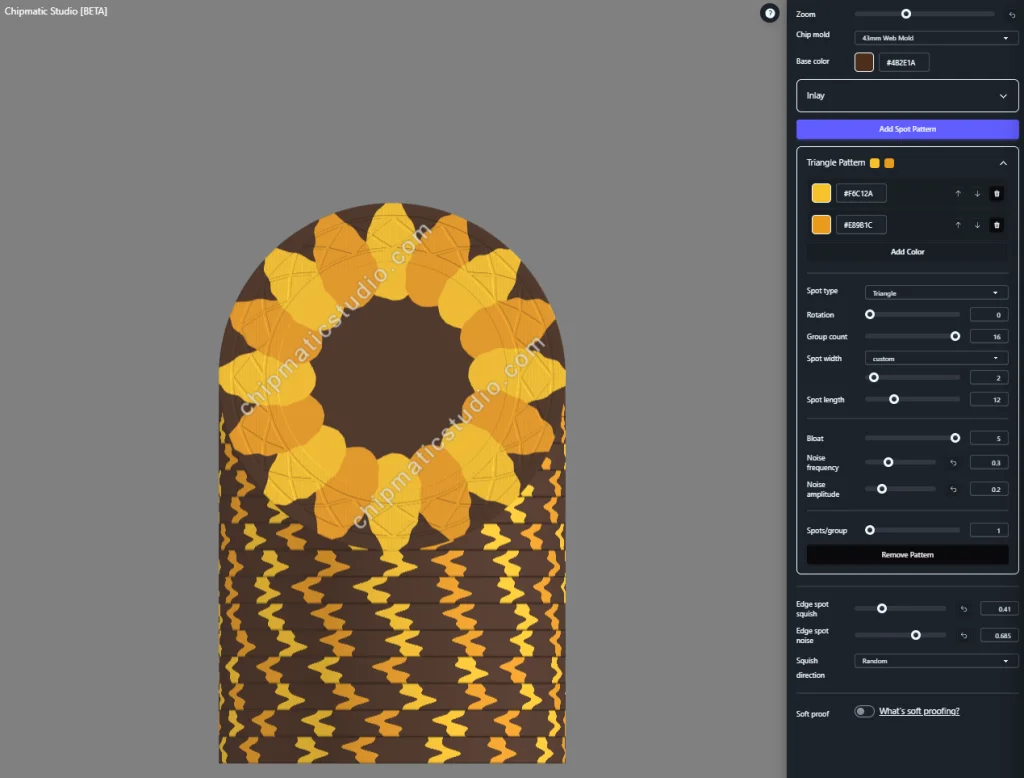This screenshot has height=778, width=1024.
Task: Click the #E89B1C hex input field
Action: click(861, 225)
